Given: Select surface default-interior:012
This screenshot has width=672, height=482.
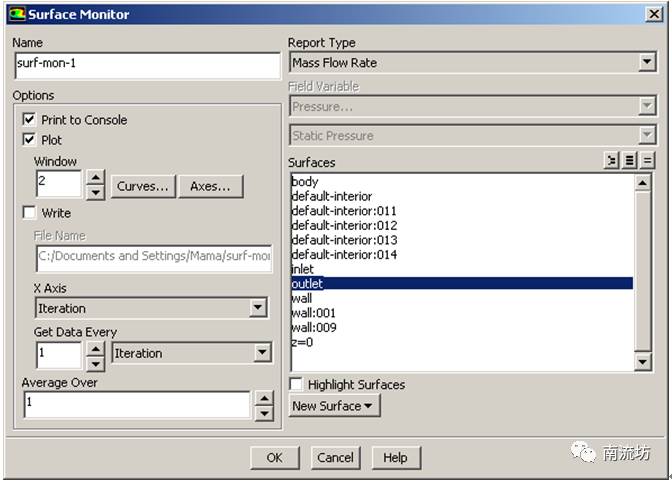Looking at the screenshot, I should tap(462, 225).
